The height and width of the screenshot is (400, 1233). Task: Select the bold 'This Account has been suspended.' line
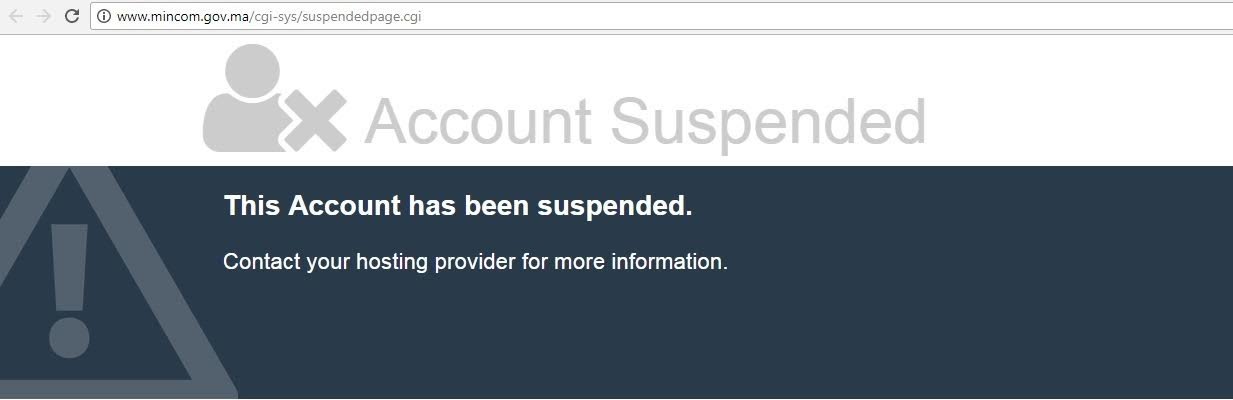[x=458, y=206]
